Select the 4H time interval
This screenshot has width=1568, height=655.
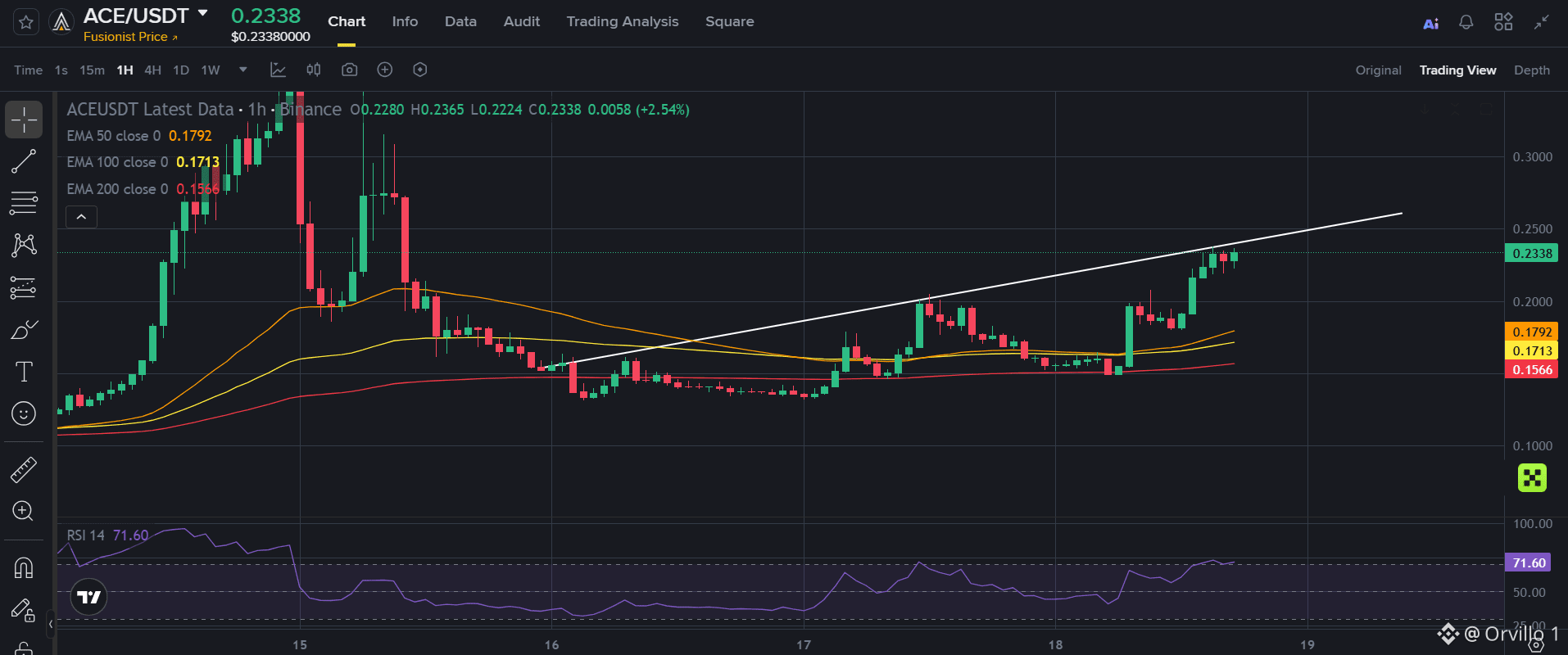click(152, 70)
